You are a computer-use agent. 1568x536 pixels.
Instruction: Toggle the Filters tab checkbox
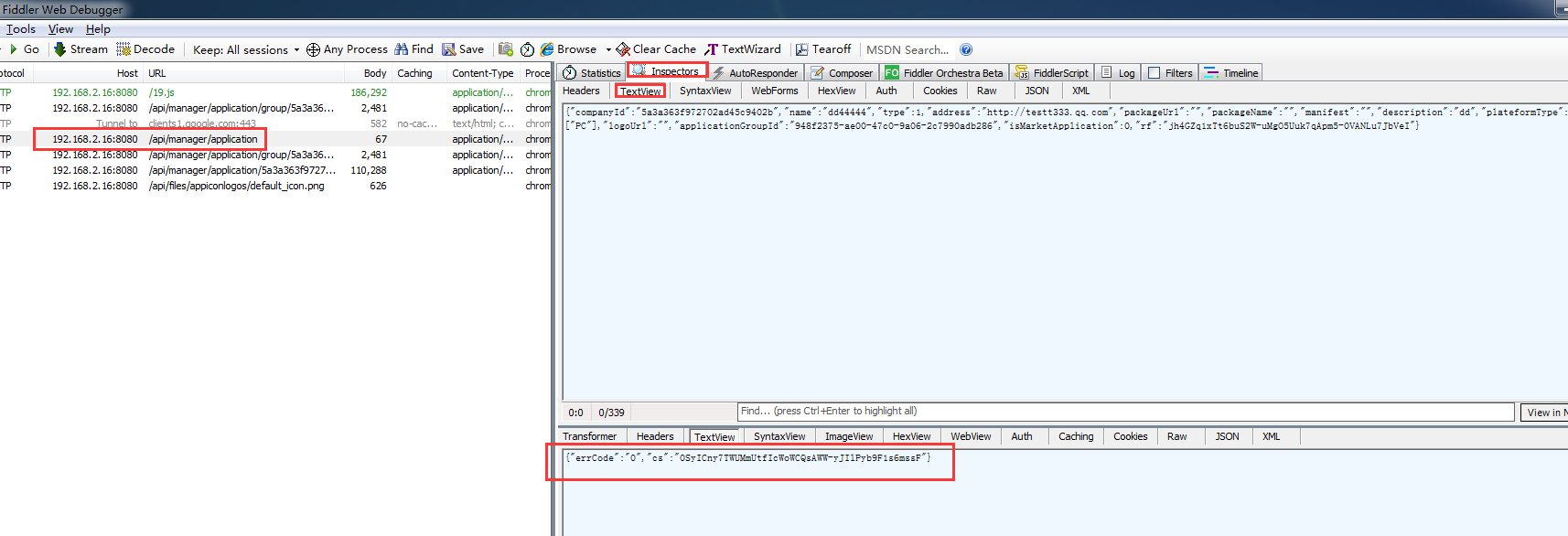click(x=1155, y=73)
